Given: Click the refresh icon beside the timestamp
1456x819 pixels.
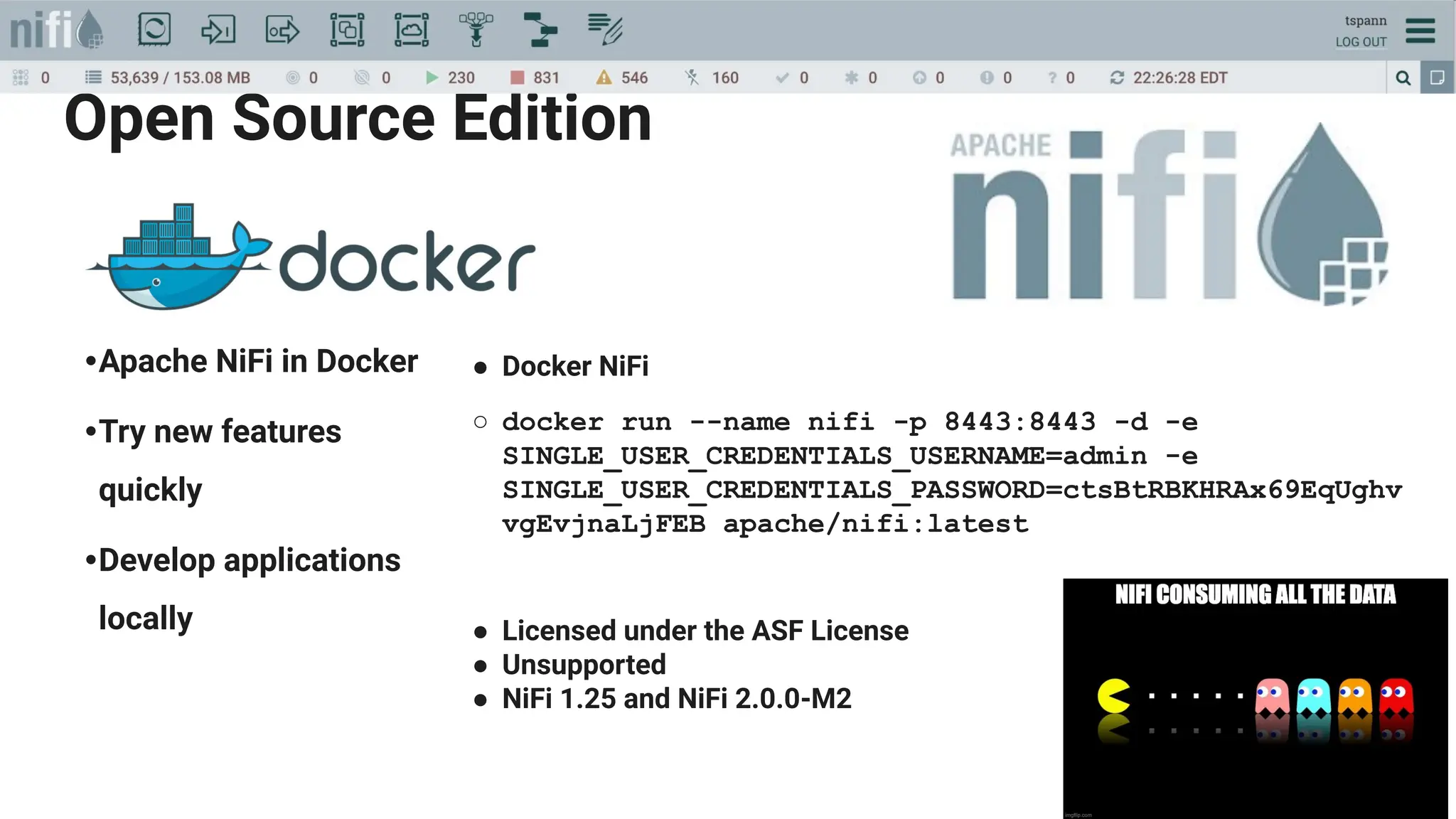Looking at the screenshot, I should 1117,77.
